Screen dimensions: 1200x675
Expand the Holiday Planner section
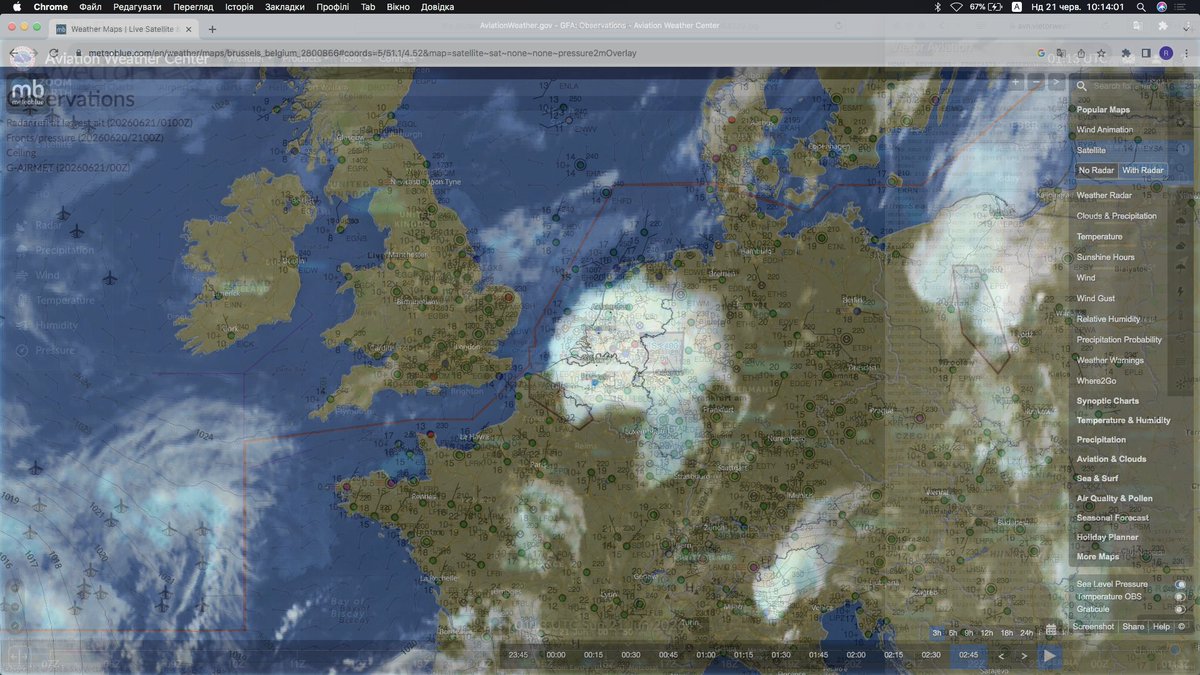pyautogui.click(x=1107, y=537)
